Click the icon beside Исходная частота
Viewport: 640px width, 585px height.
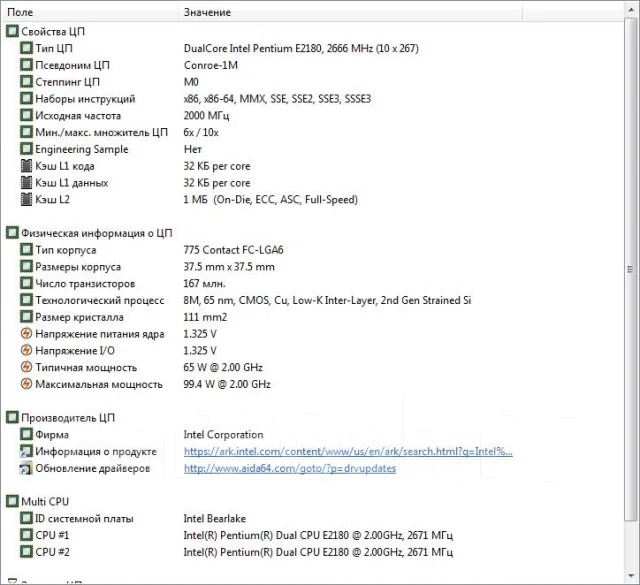pyautogui.click(x=26, y=116)
